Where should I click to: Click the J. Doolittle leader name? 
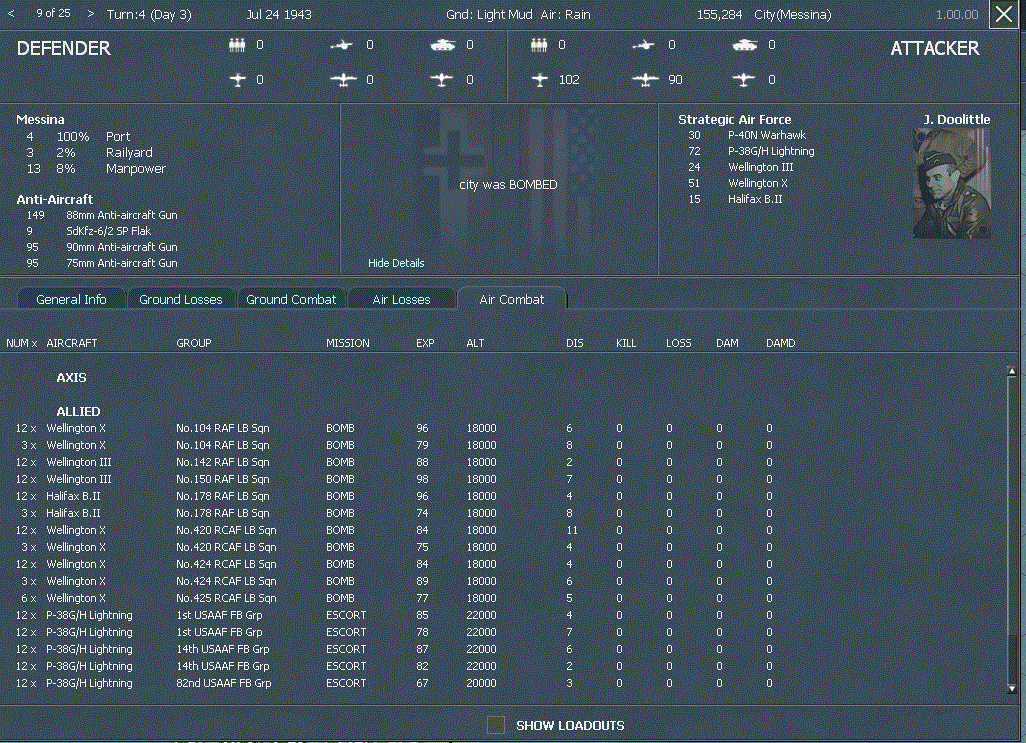pos(957,119)
